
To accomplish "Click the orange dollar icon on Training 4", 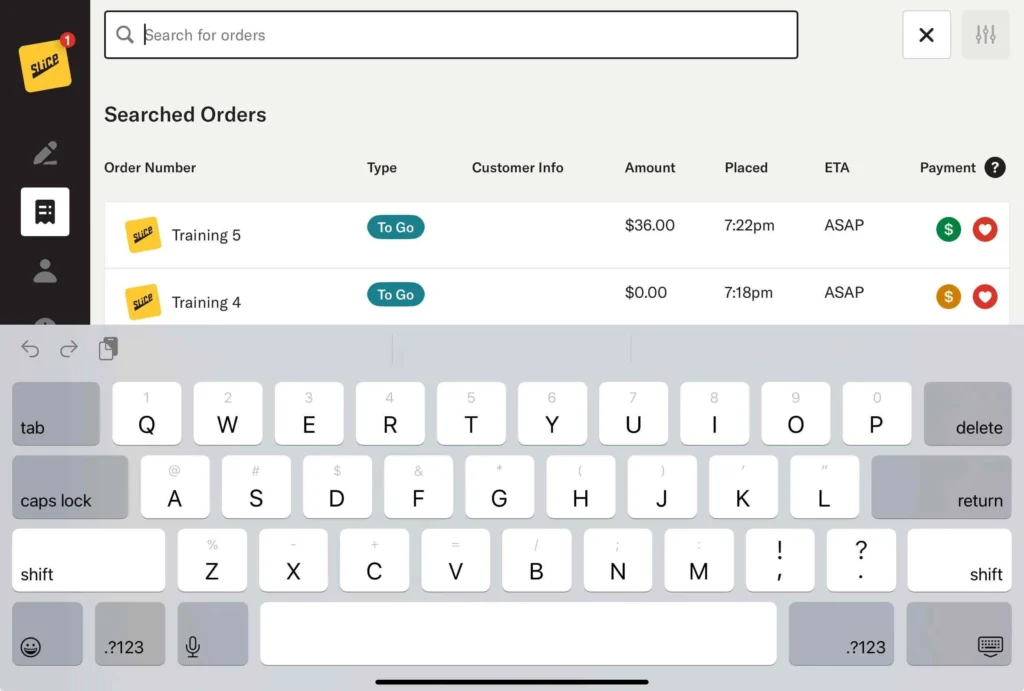I will (948, 297).
